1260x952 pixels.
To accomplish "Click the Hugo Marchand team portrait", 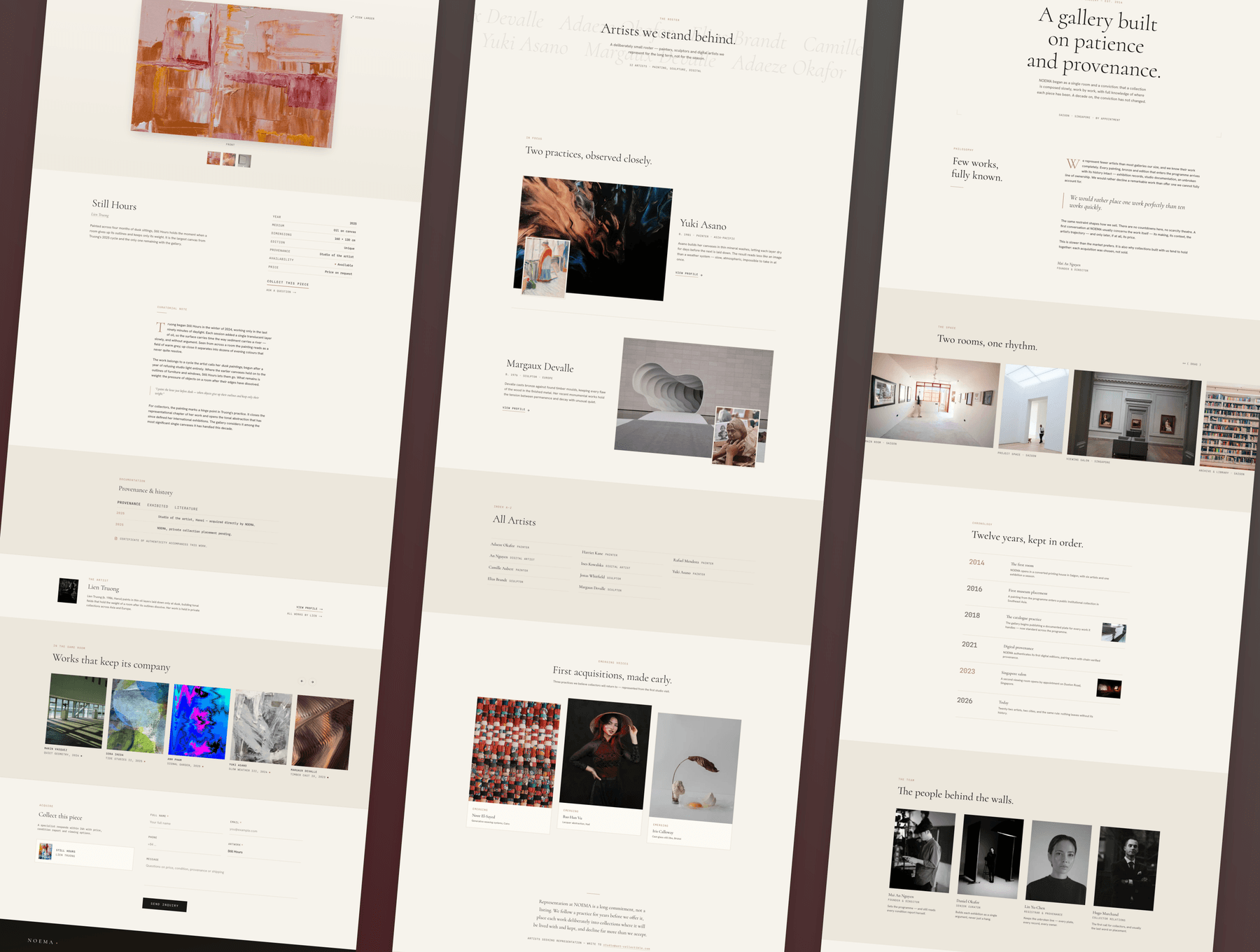I will (x=1127, y=869).
